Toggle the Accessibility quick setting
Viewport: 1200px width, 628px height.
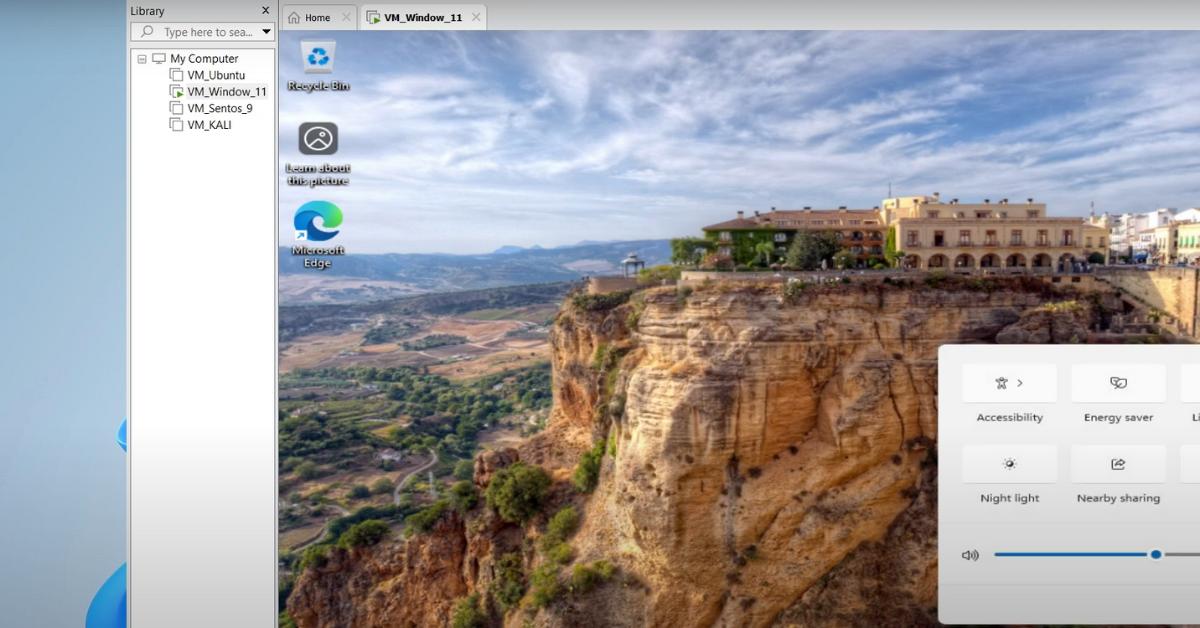click(x=1009, y=383)
